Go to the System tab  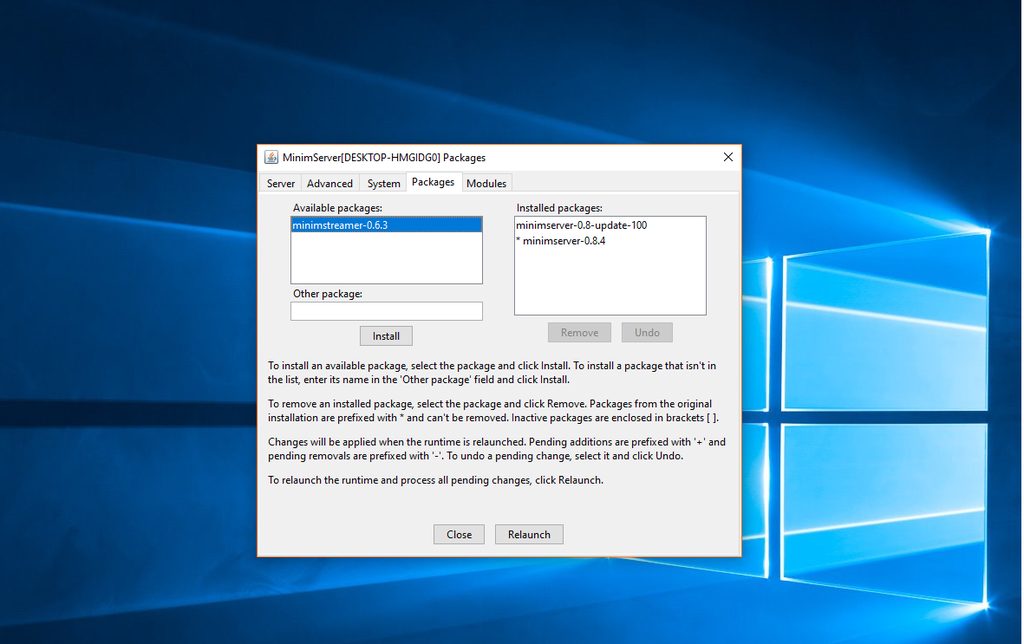[x=383, y=183]
